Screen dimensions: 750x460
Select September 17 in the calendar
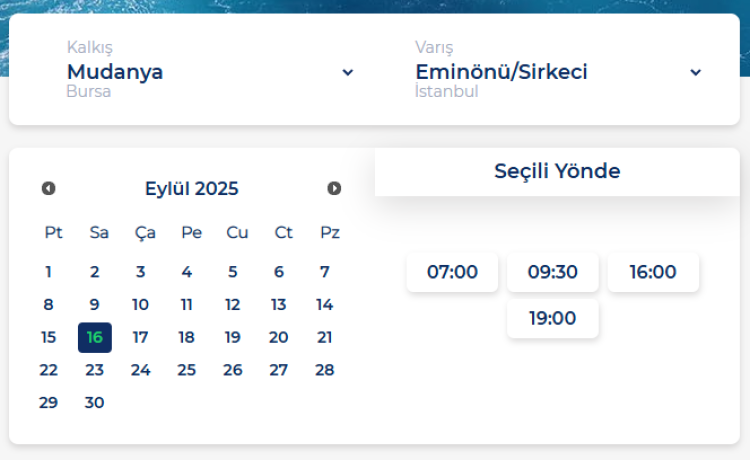[x=141, y=337]
